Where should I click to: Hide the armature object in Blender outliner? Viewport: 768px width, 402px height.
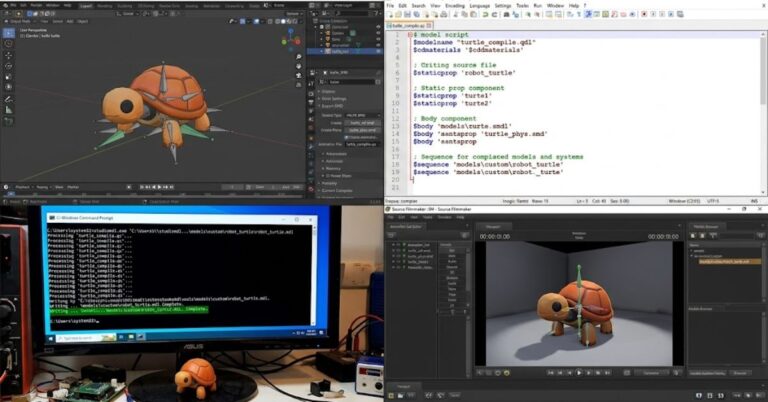click(x=378, y=45)
